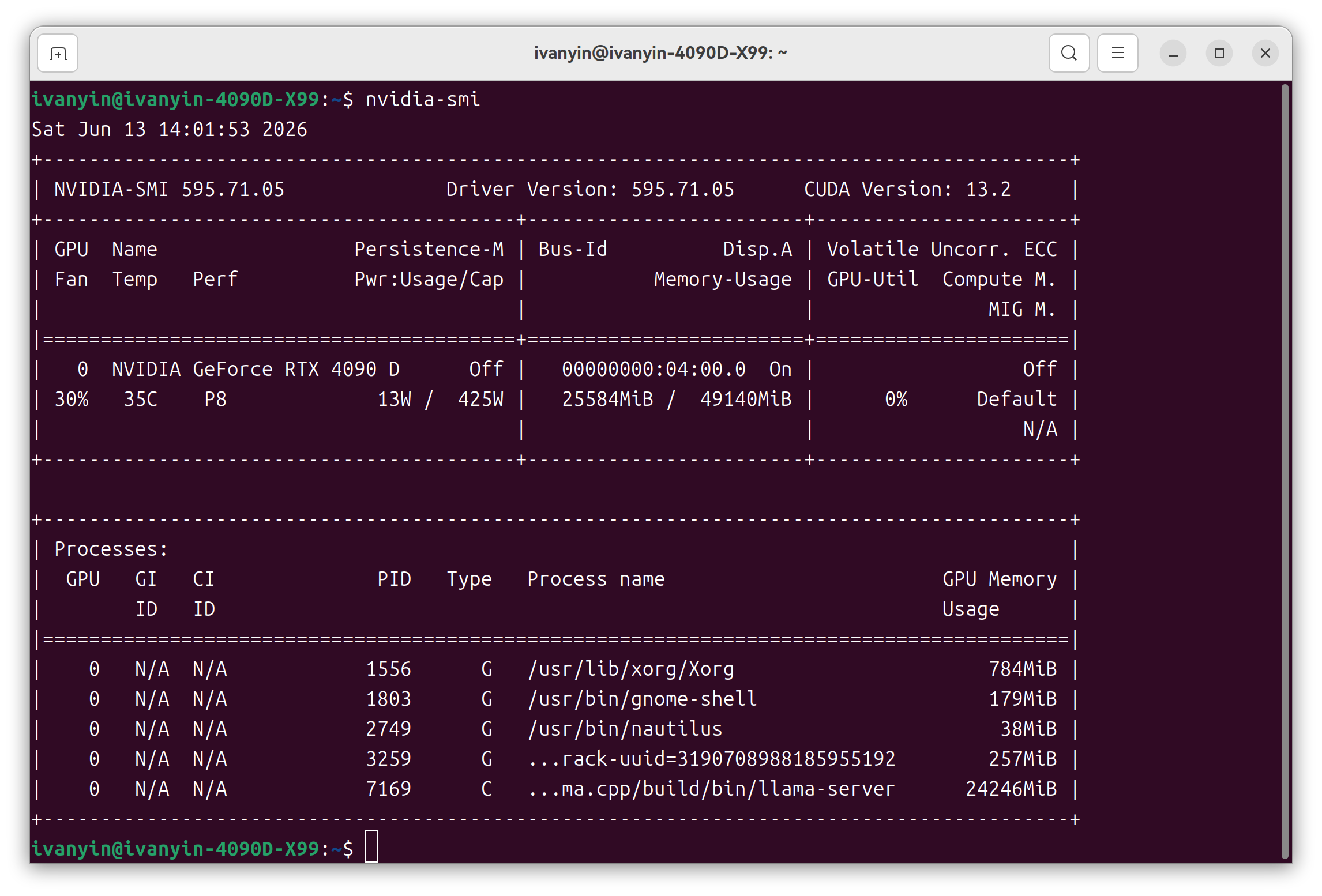1322x896 pixels.
Task: Click the /usr/bin/nautilus process name
Action: click(x=625, y=729)
